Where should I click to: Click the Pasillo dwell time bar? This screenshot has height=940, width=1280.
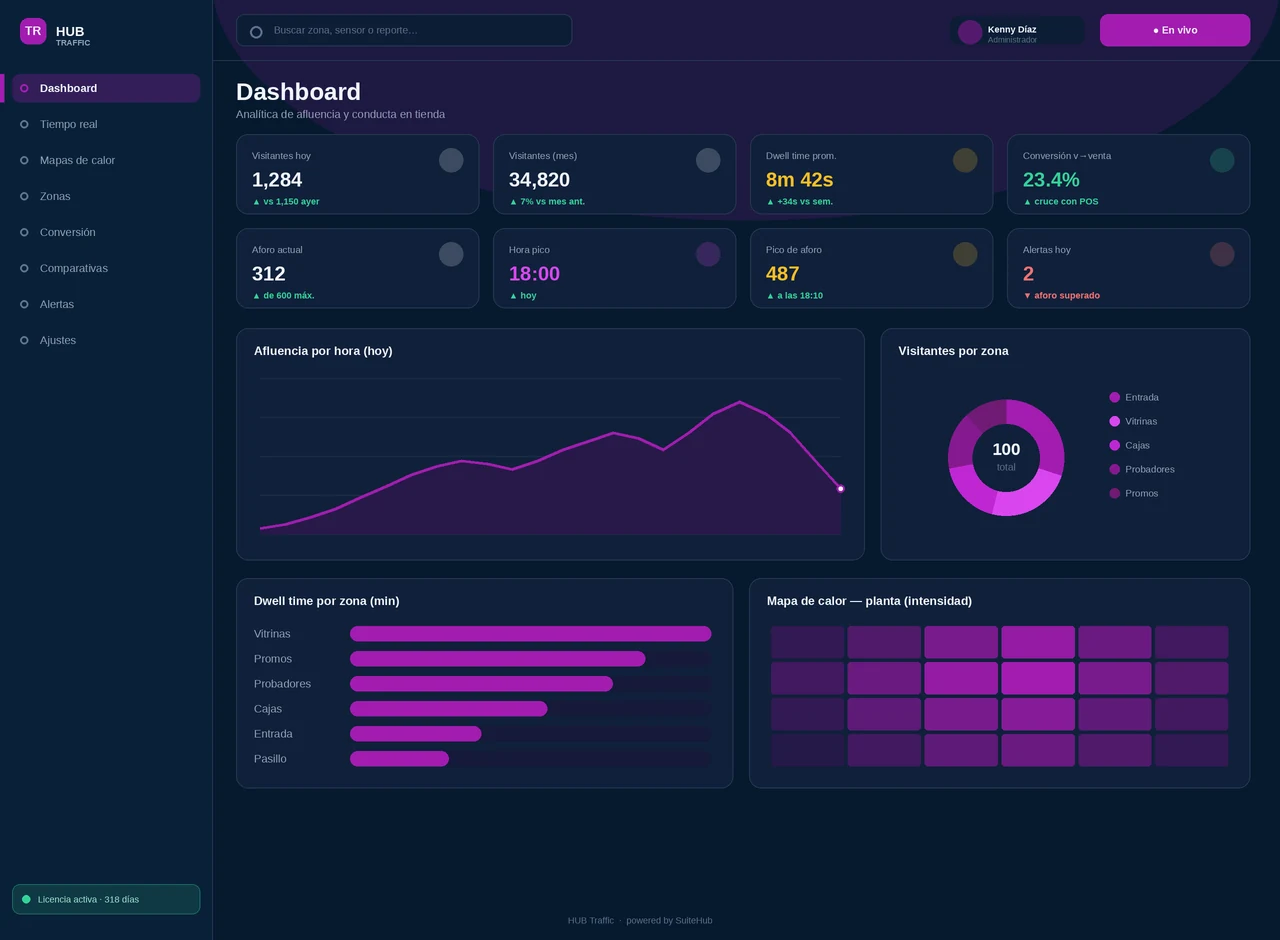point(399,759)
